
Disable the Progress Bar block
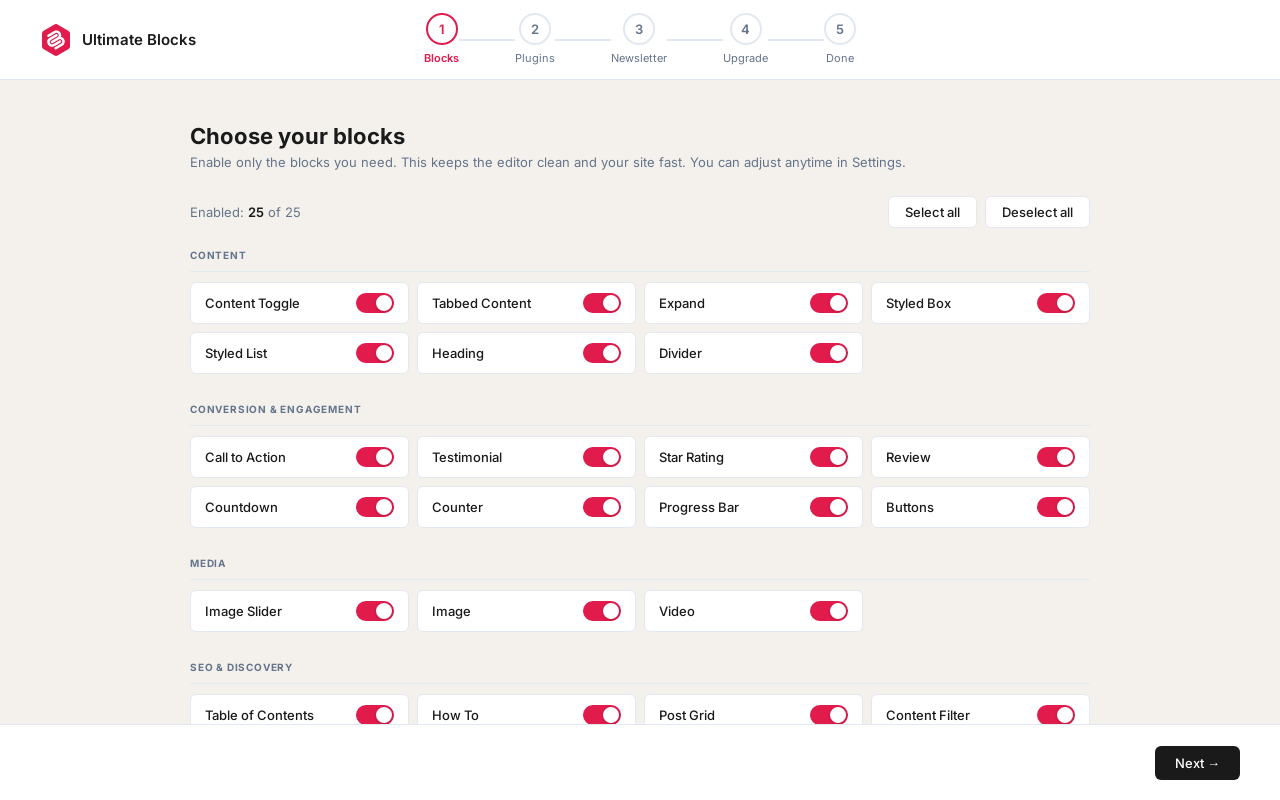point(829,507)
